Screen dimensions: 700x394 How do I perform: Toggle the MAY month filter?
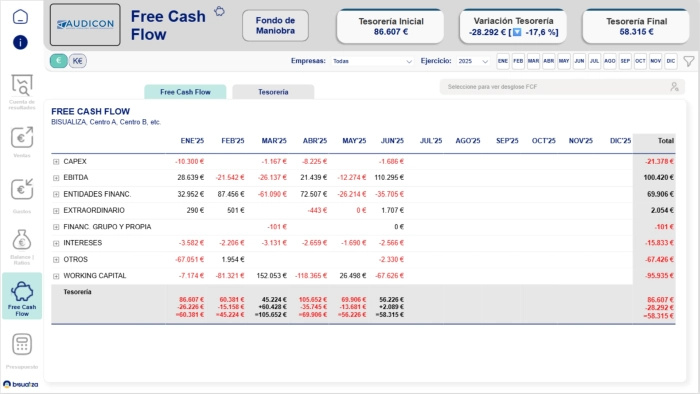coord(564,61)
